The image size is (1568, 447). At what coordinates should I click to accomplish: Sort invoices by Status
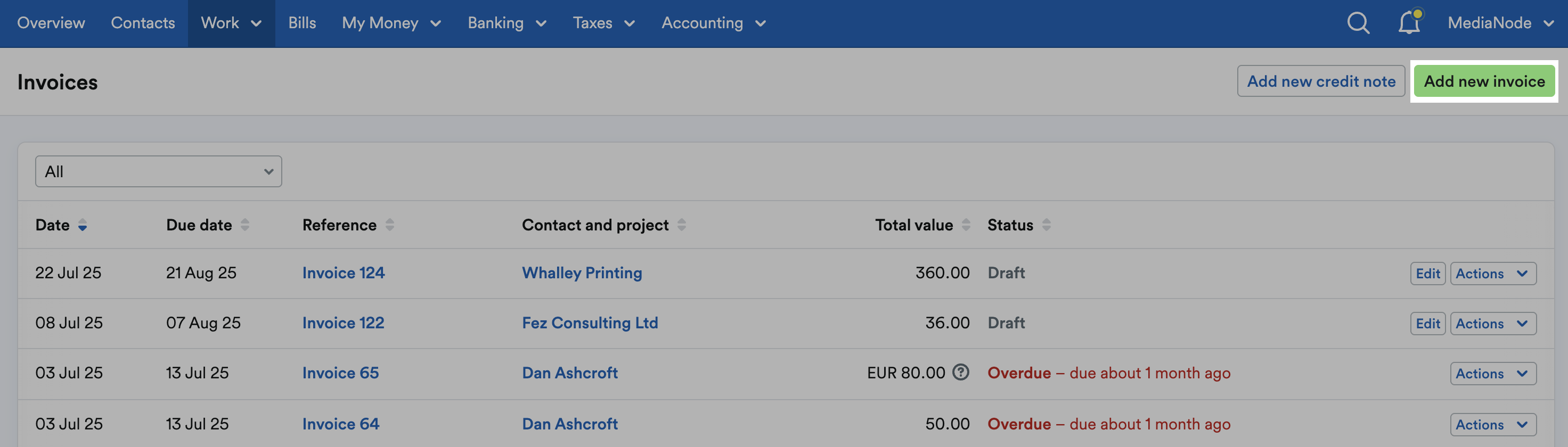point(1046,225)
